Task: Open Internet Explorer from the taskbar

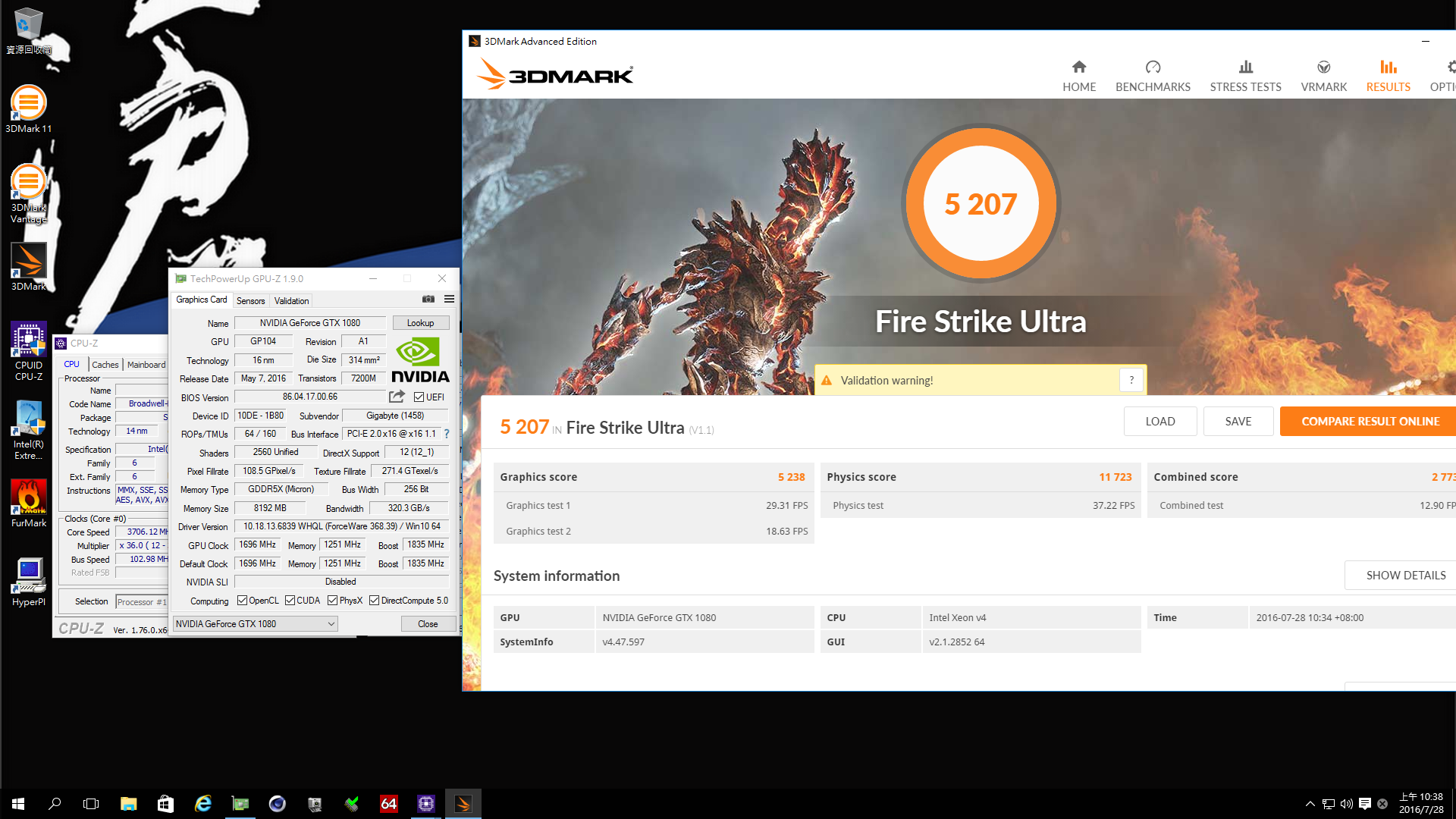Action: (202, 804)
